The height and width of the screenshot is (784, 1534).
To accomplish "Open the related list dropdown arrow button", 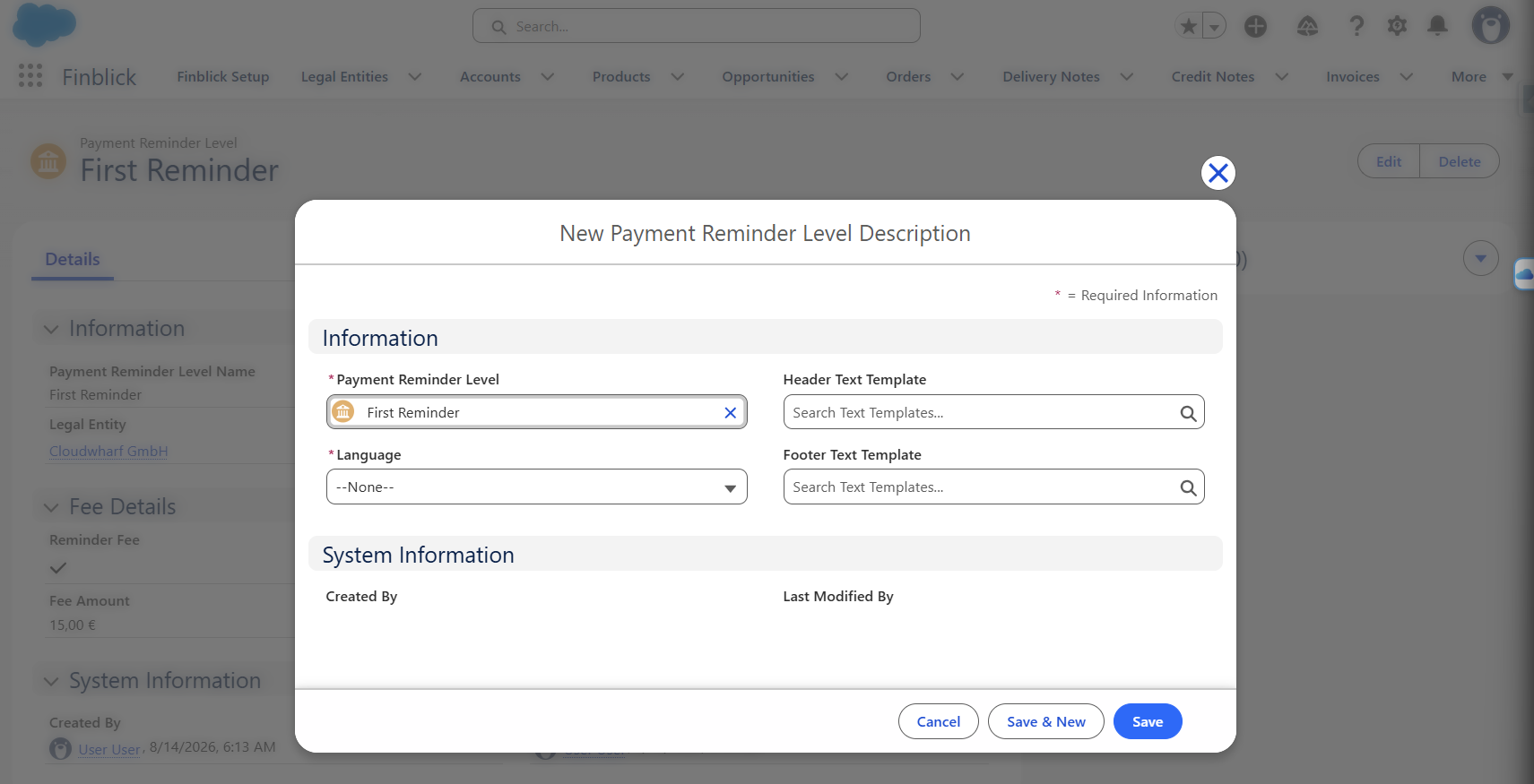I will (1480, 259).
